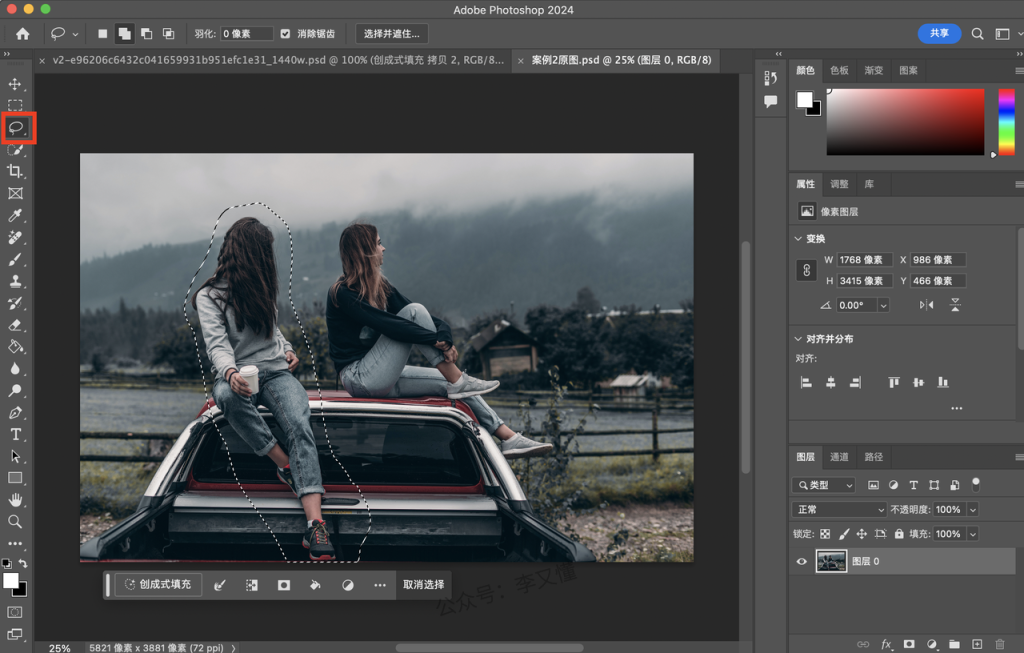Select the Hand tool
This screenshot has height=653, width=1024.
point(15,500)
